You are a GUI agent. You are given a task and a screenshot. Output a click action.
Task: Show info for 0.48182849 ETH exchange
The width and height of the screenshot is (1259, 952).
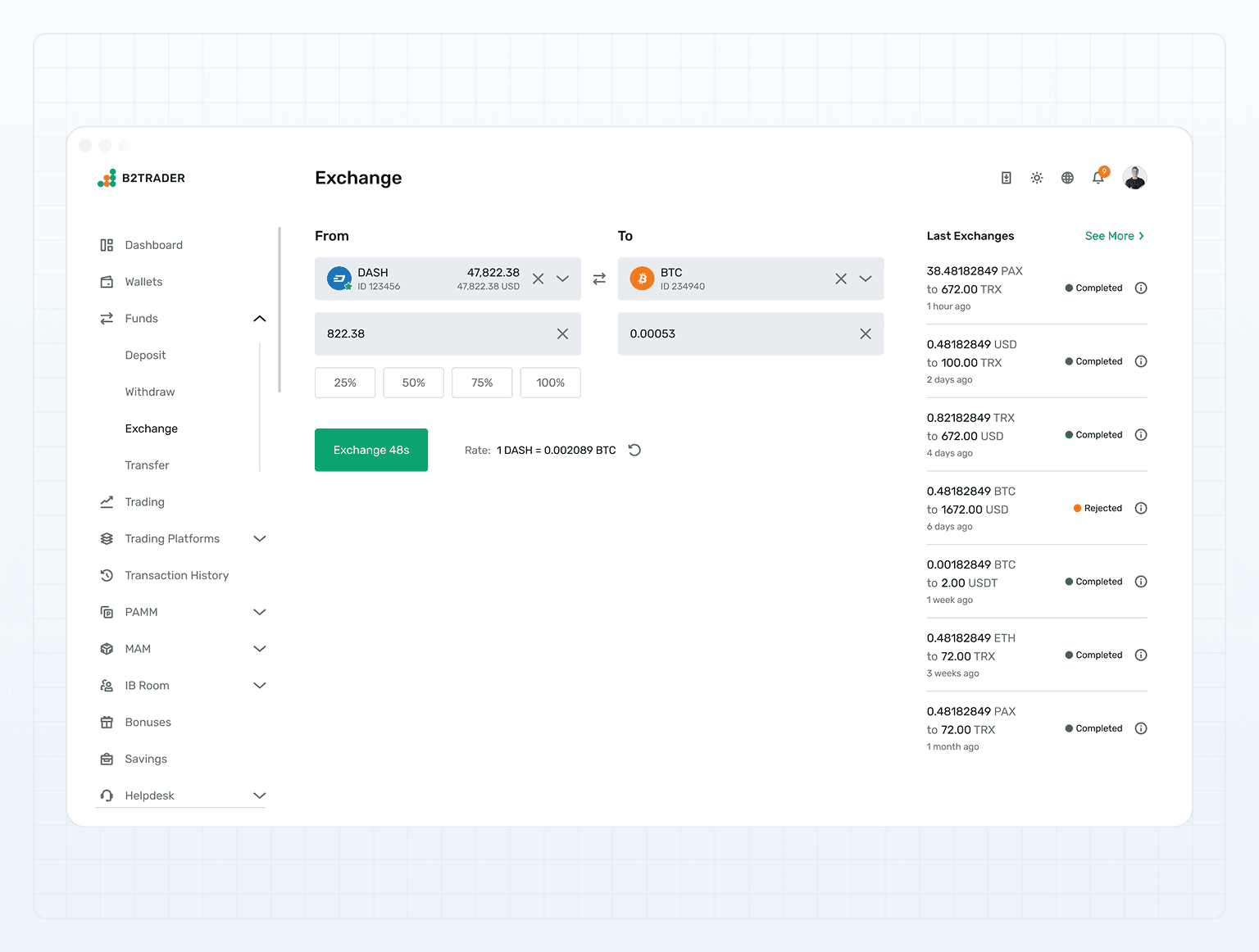click(1141, 655)
